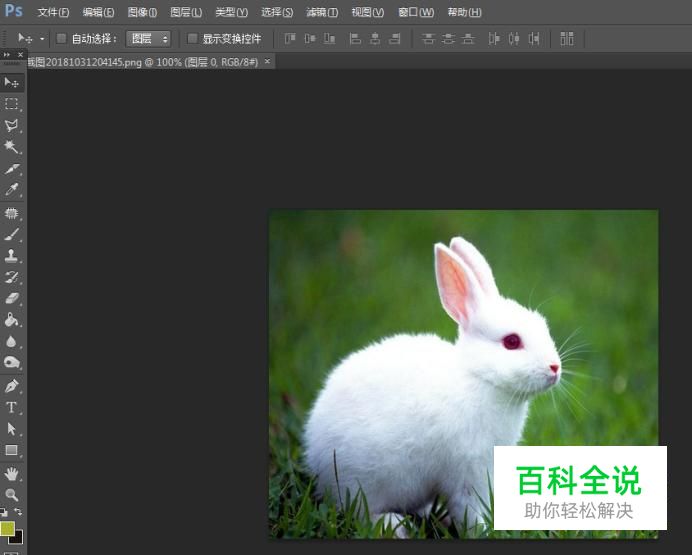Open the 滤镜 menu
This screenshot has width=692, height=555.
pyautogui.click(x=321, y=12)
